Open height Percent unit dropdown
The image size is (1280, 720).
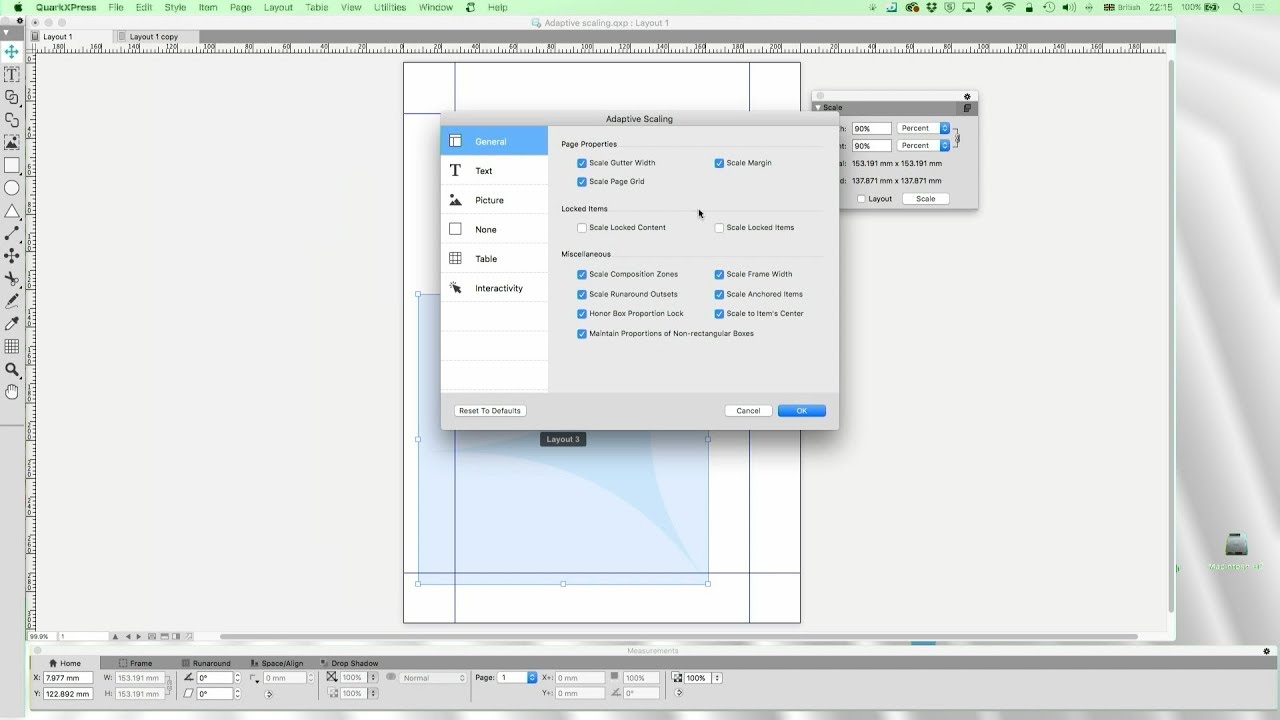pyautogui.click(x=923, y=146)
